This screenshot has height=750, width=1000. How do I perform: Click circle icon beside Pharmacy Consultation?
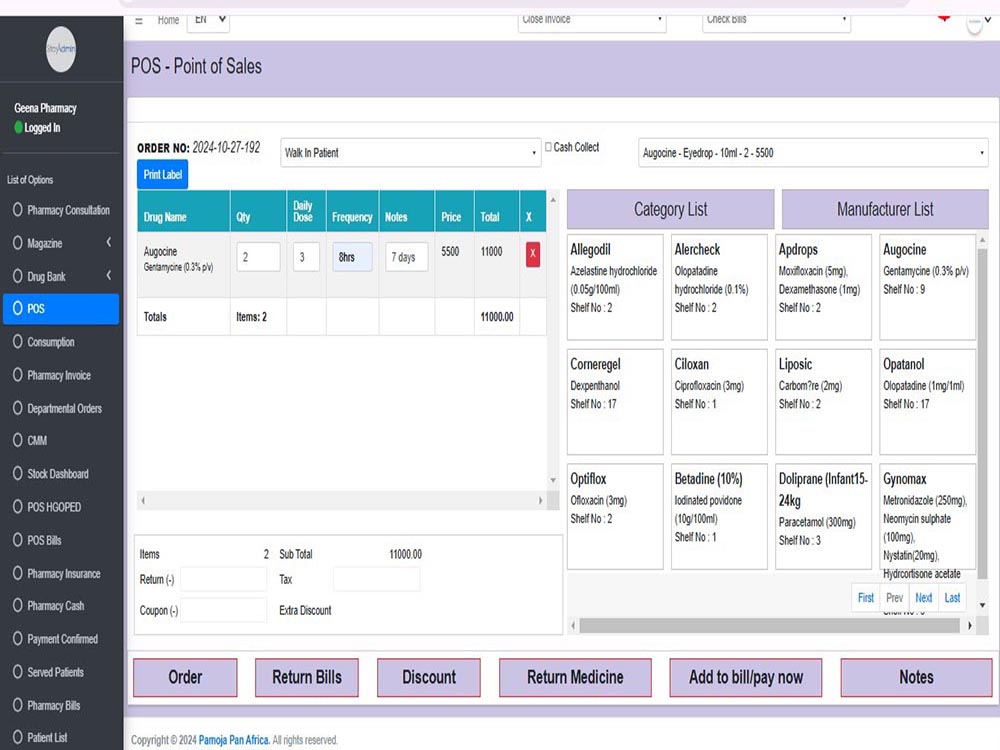tap(17, 210)
